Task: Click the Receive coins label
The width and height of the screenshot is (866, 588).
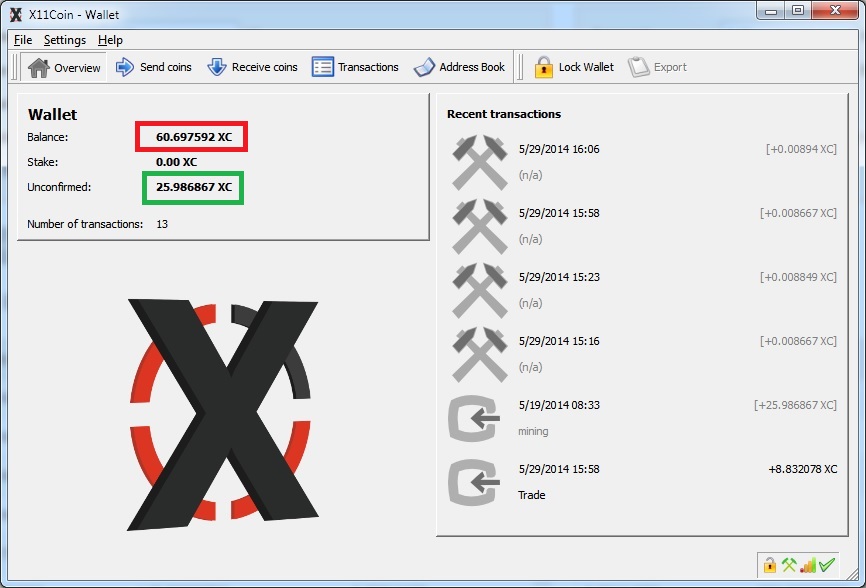Action: pyautogui.click(x=265, y=67)
